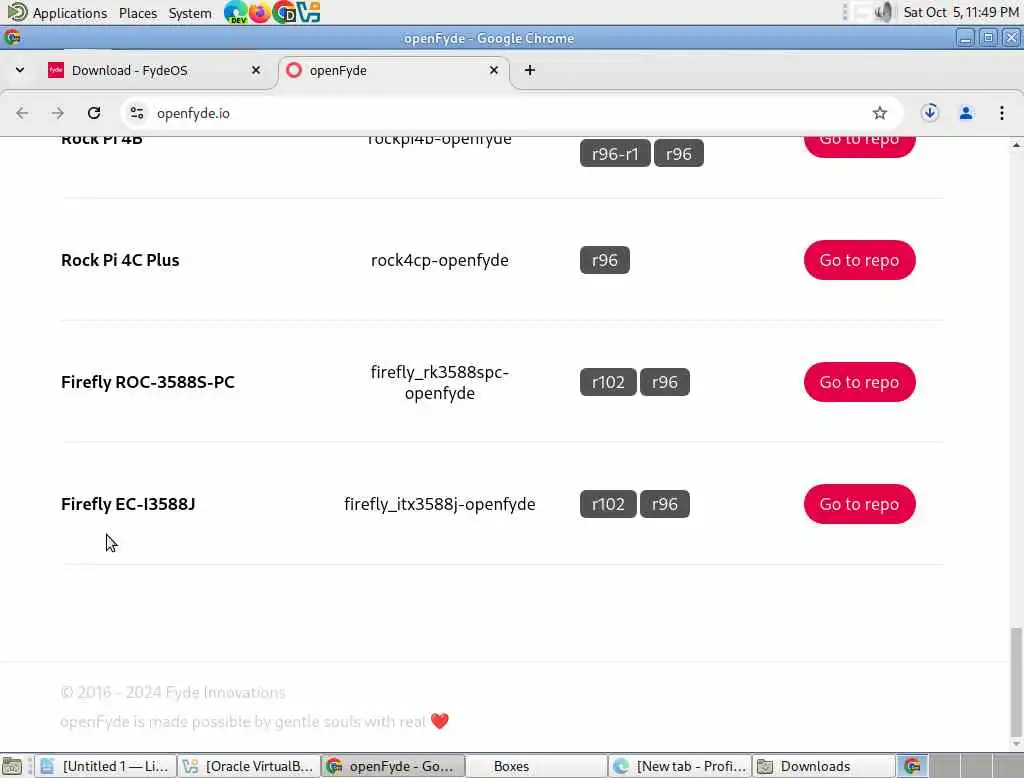1024x778 pixels.
Task: Go to repo for Rock Pi 4B
Action: coord(859,146)
